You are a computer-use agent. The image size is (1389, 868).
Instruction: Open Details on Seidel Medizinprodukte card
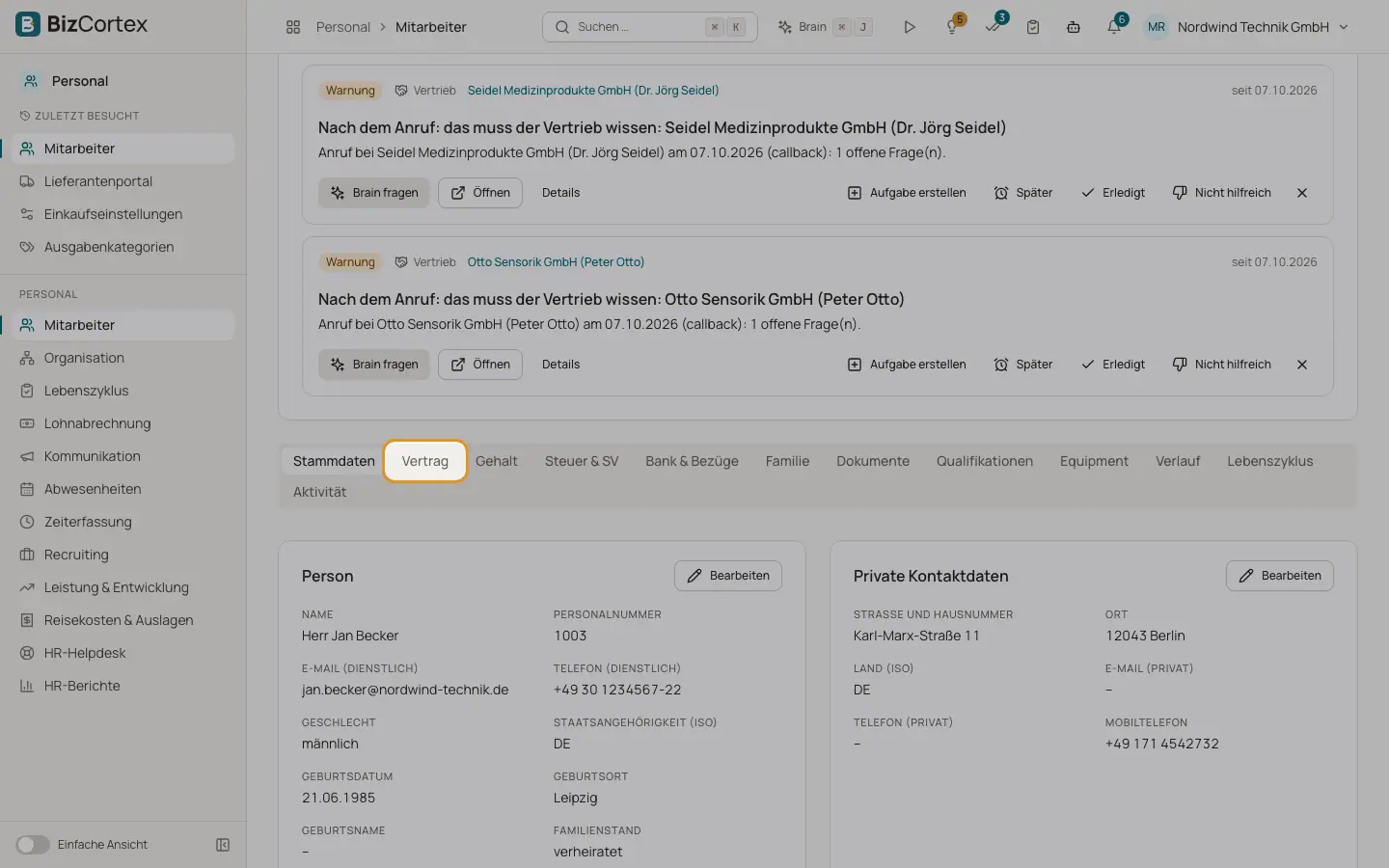560,193
